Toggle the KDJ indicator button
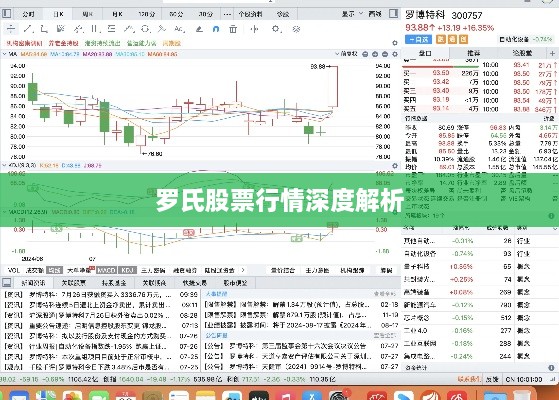559x400 pixels. (128, 270)
